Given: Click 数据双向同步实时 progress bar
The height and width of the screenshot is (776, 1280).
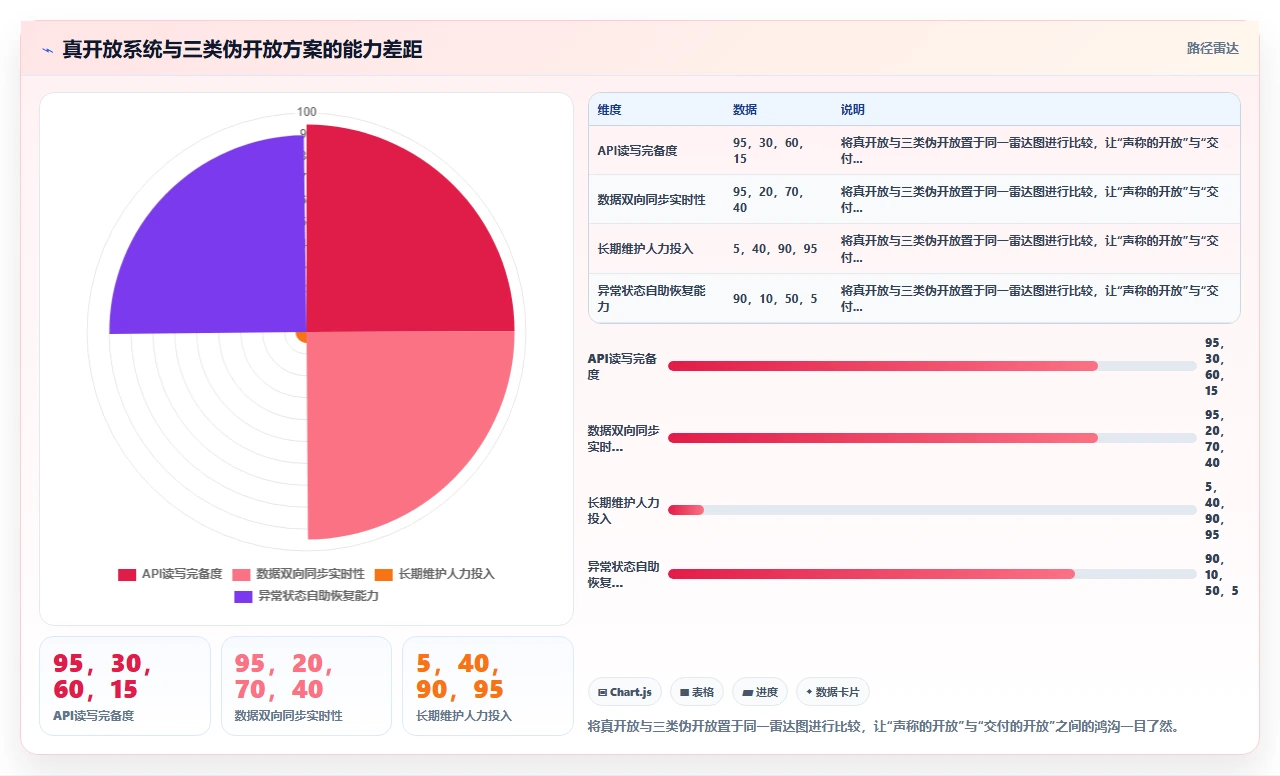Looking at the screenshot, I should [932, 438].
